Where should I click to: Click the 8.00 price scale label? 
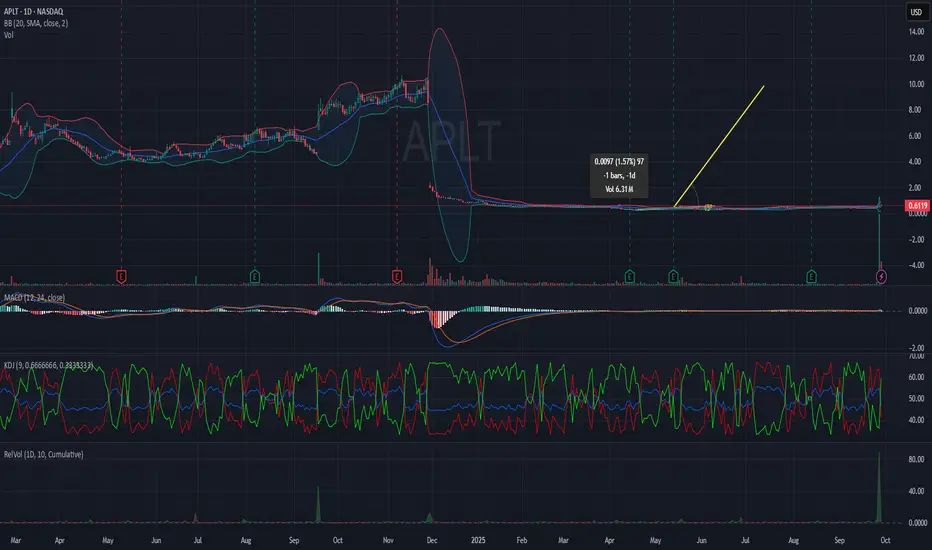click(x=914, y=110)
